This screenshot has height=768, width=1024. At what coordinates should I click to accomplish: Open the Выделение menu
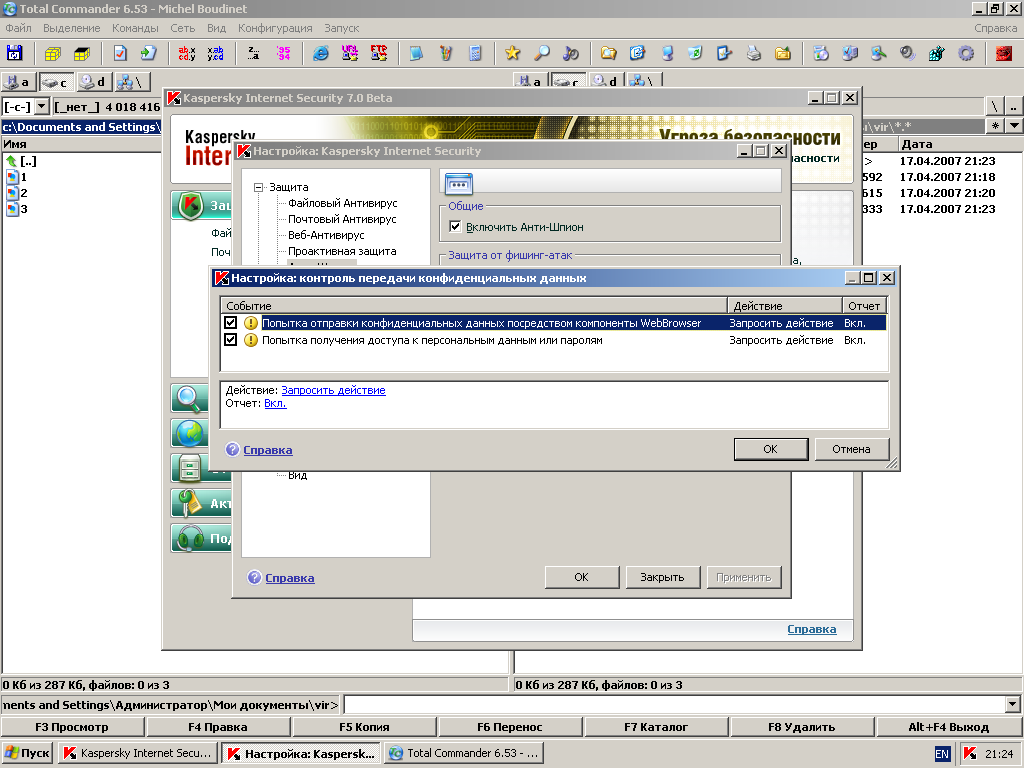coord(72,28)
